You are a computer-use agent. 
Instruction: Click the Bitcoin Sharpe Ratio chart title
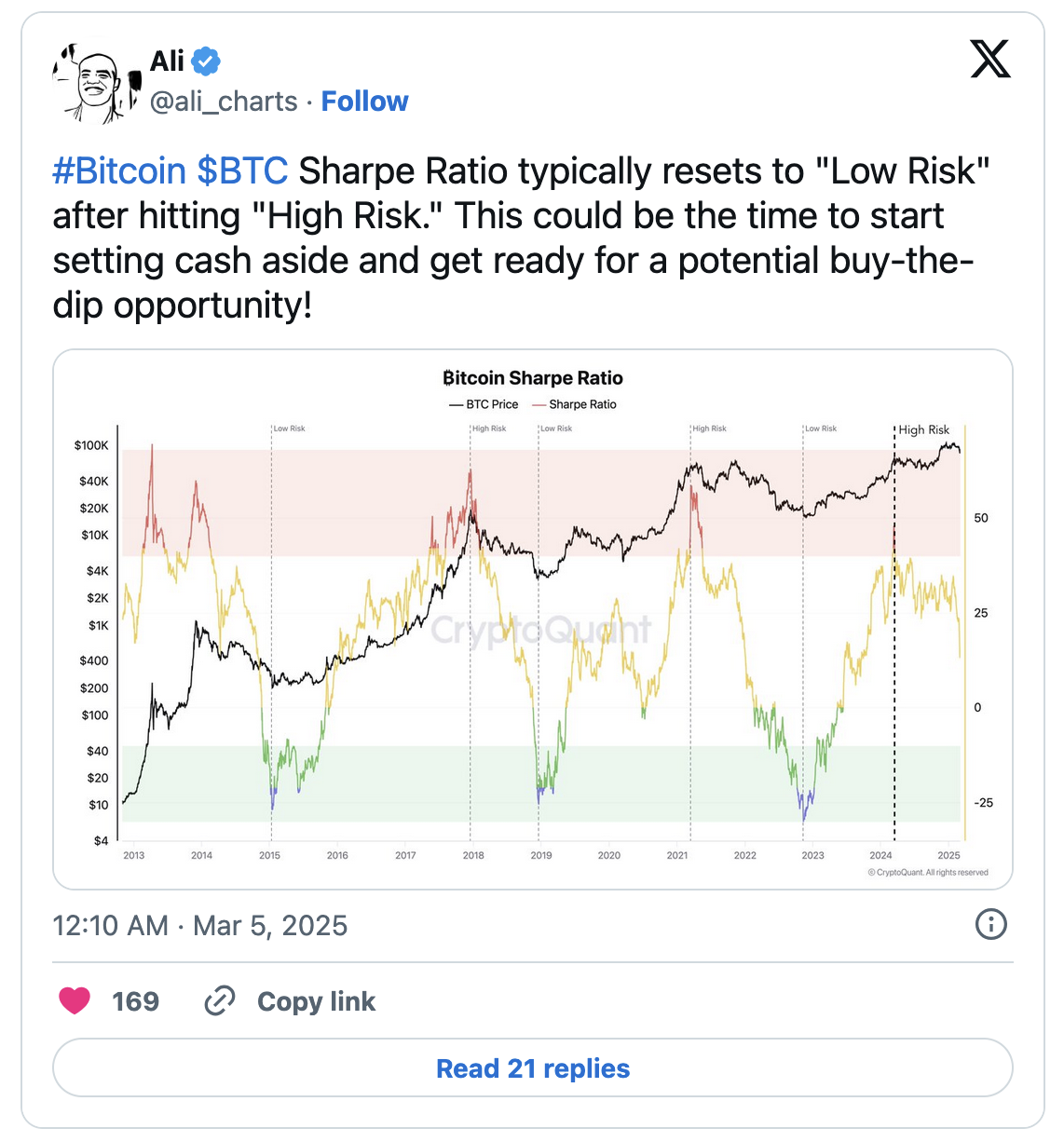coord(533,378)
